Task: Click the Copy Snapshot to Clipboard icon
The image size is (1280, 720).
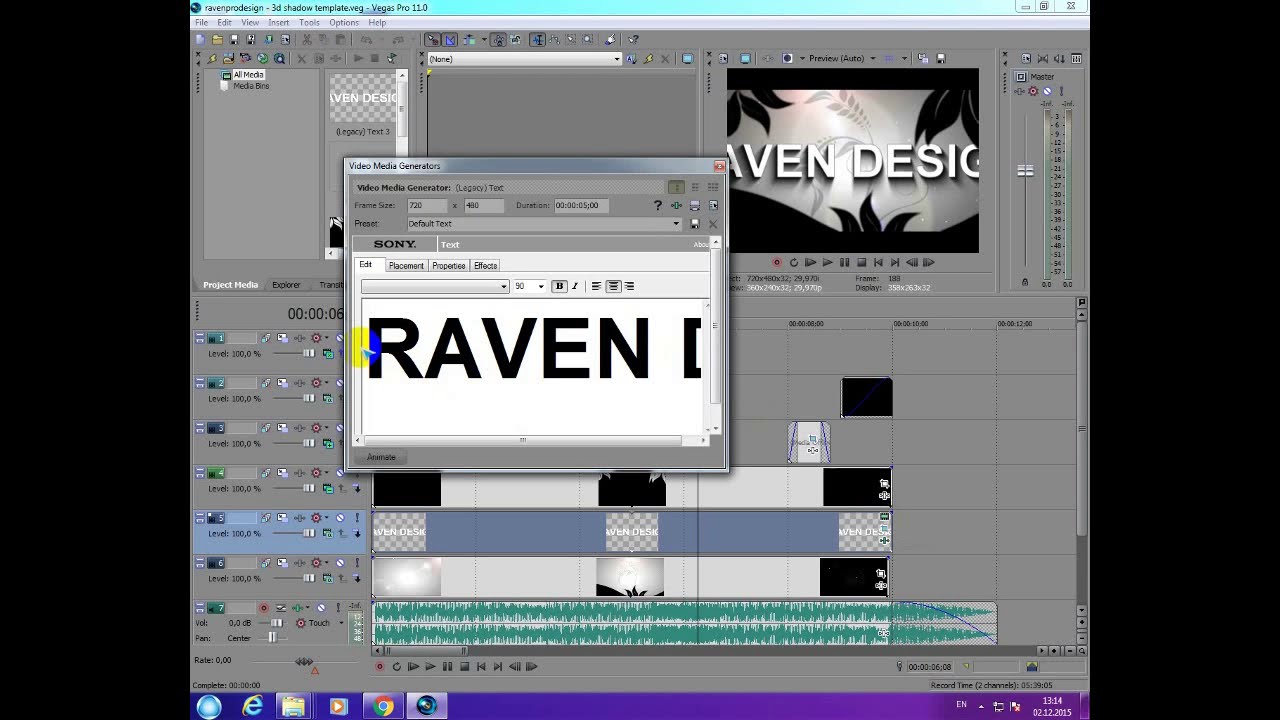Action: [923, 58]
